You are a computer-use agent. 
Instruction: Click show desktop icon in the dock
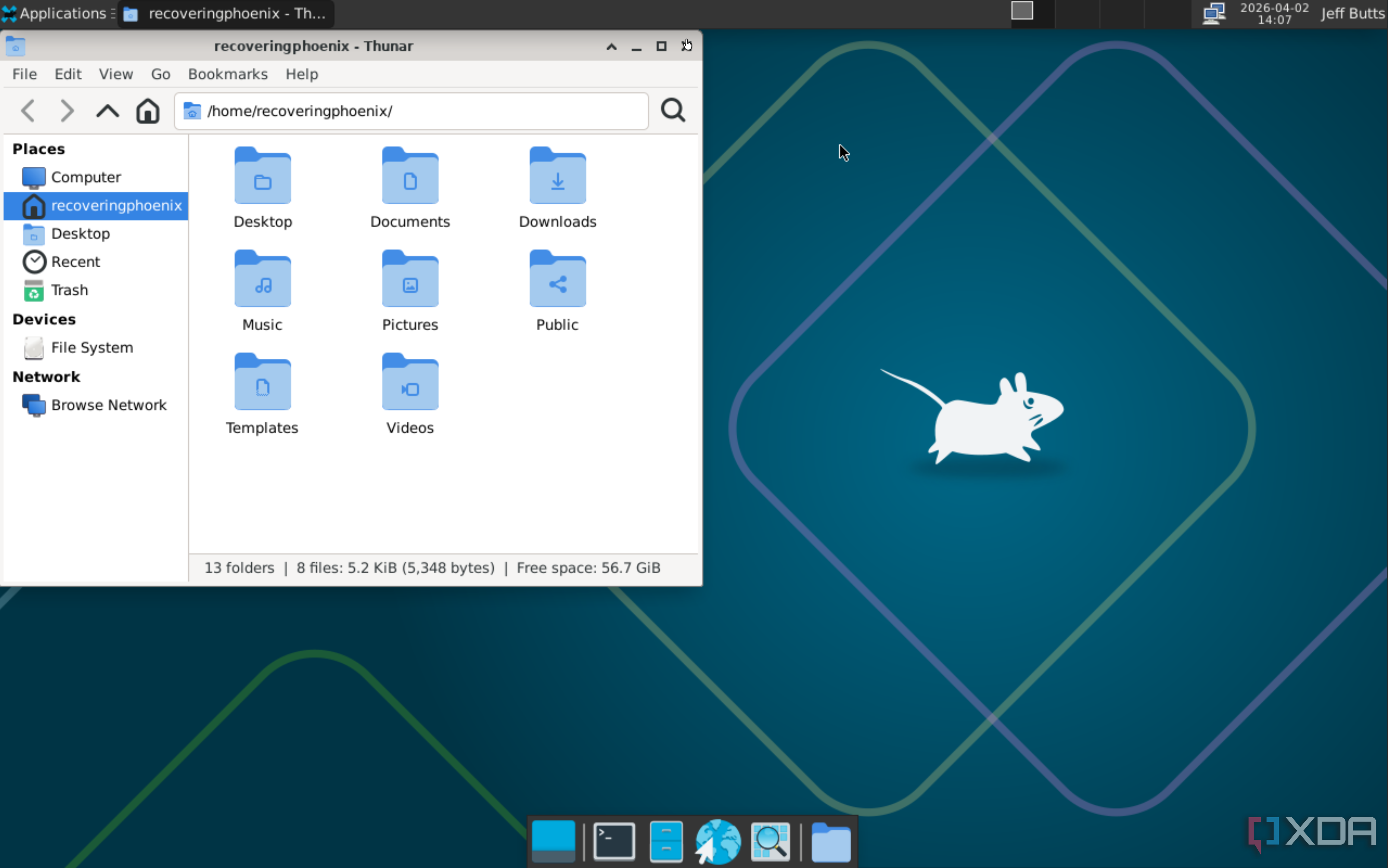click(x=553, y=841)
